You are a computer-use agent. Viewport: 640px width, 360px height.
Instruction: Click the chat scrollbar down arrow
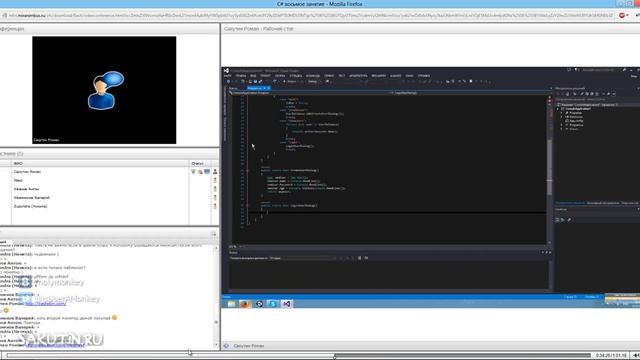click(x=216, y=345)
